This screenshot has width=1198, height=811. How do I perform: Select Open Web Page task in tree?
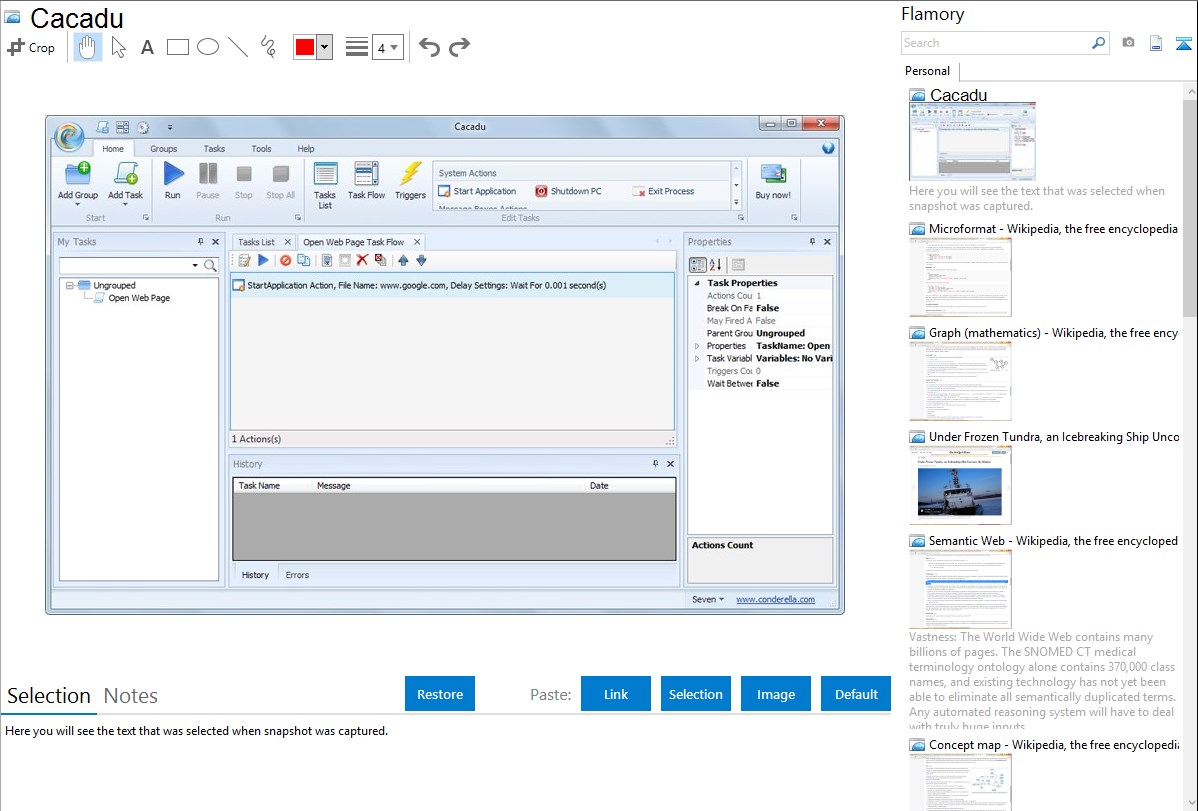pyautogui.click(x=138, y=298)
